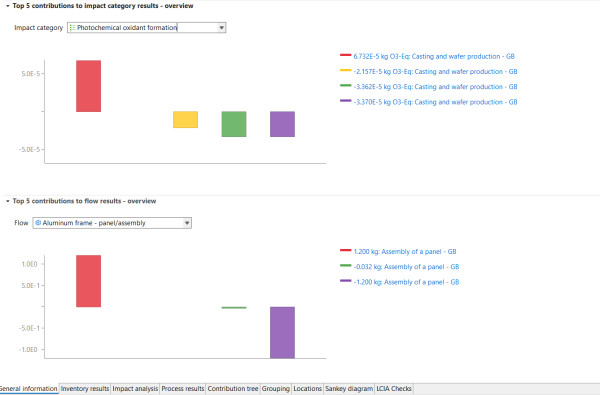Click the red legend swatch for 6.732E-5
Image resolution: width=600 pixels, height=395 pixels.
point(346,55)
